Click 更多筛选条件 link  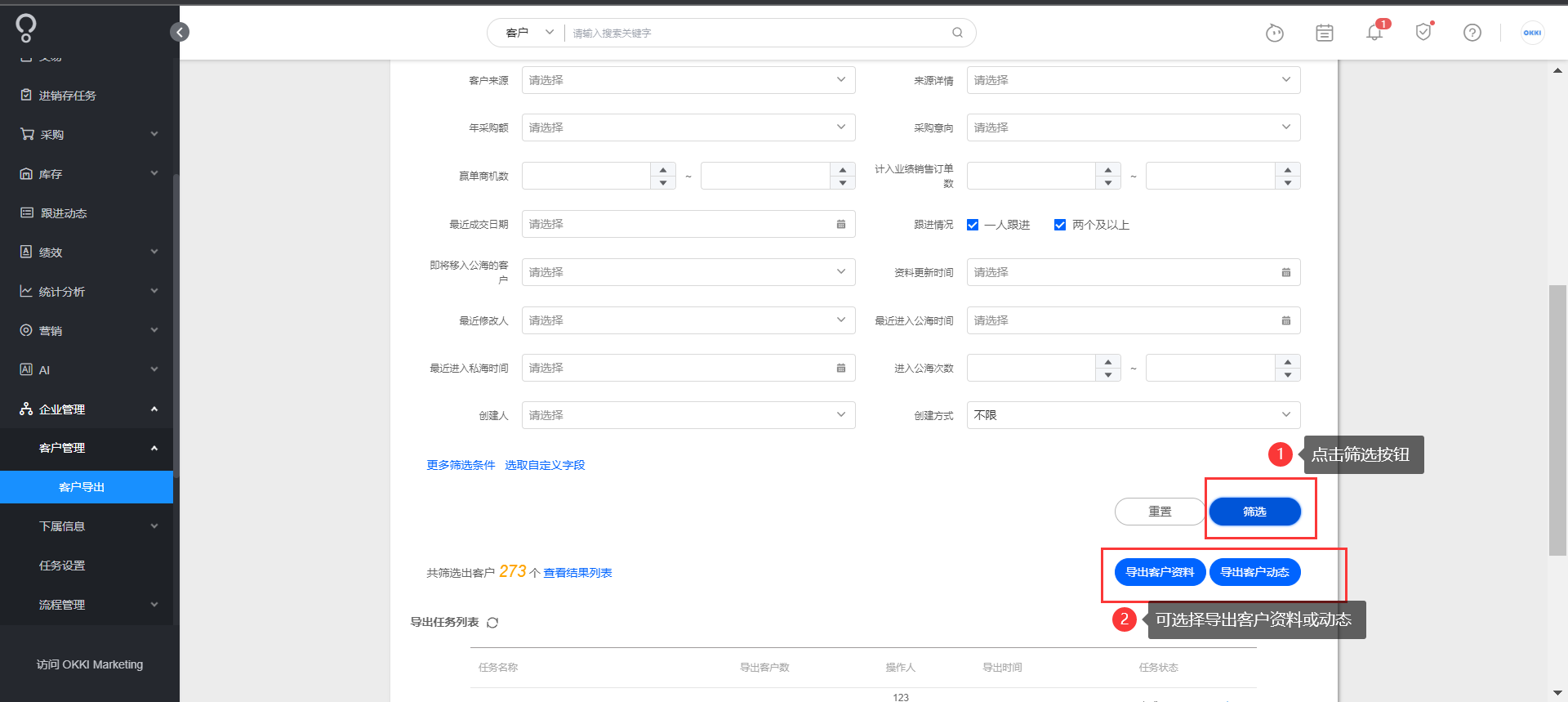click(461, 465)
